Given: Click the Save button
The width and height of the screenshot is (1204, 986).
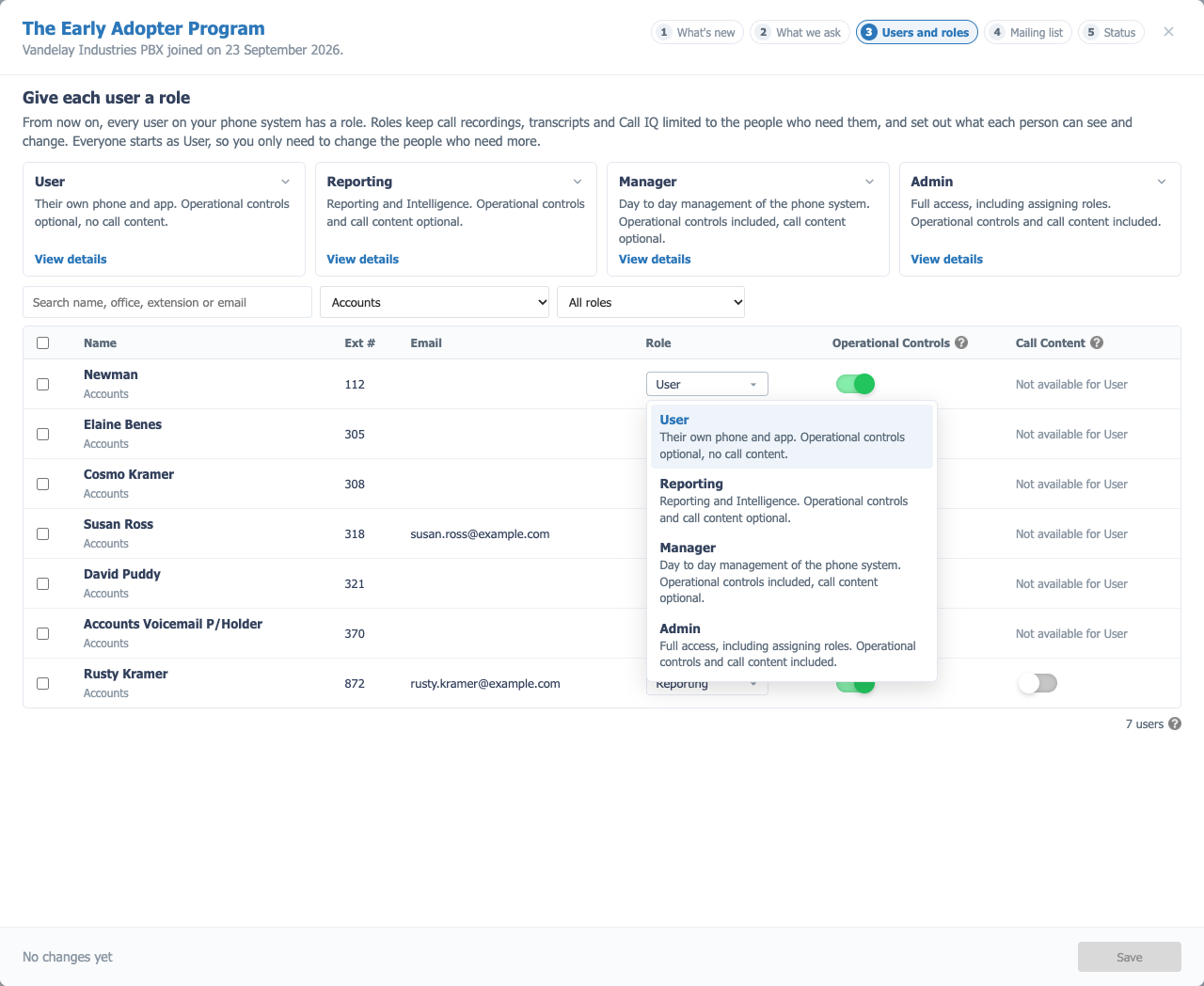Looking at the screenshot, I should 1129,957.
